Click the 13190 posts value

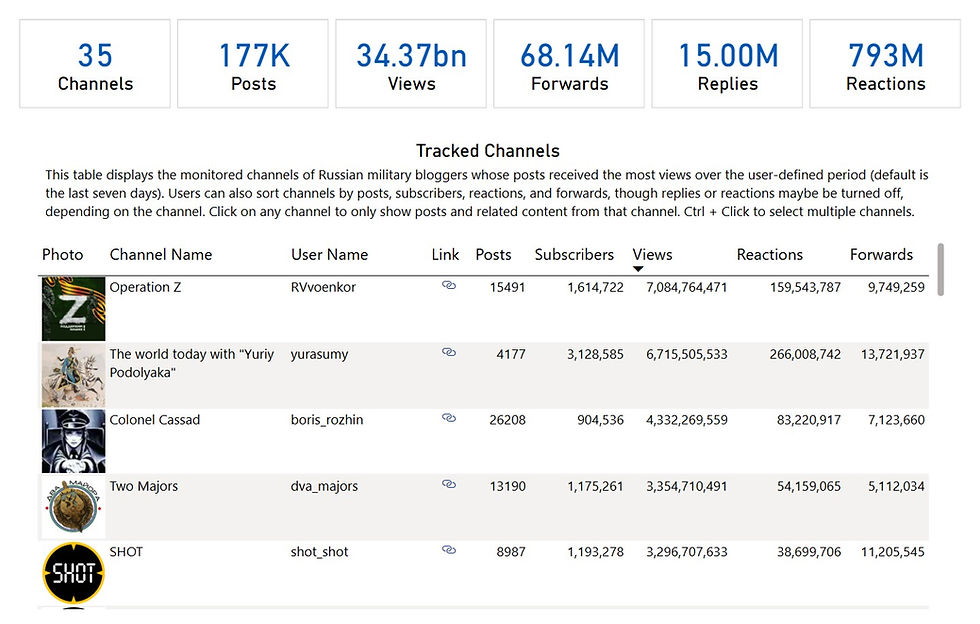[508, 486]
